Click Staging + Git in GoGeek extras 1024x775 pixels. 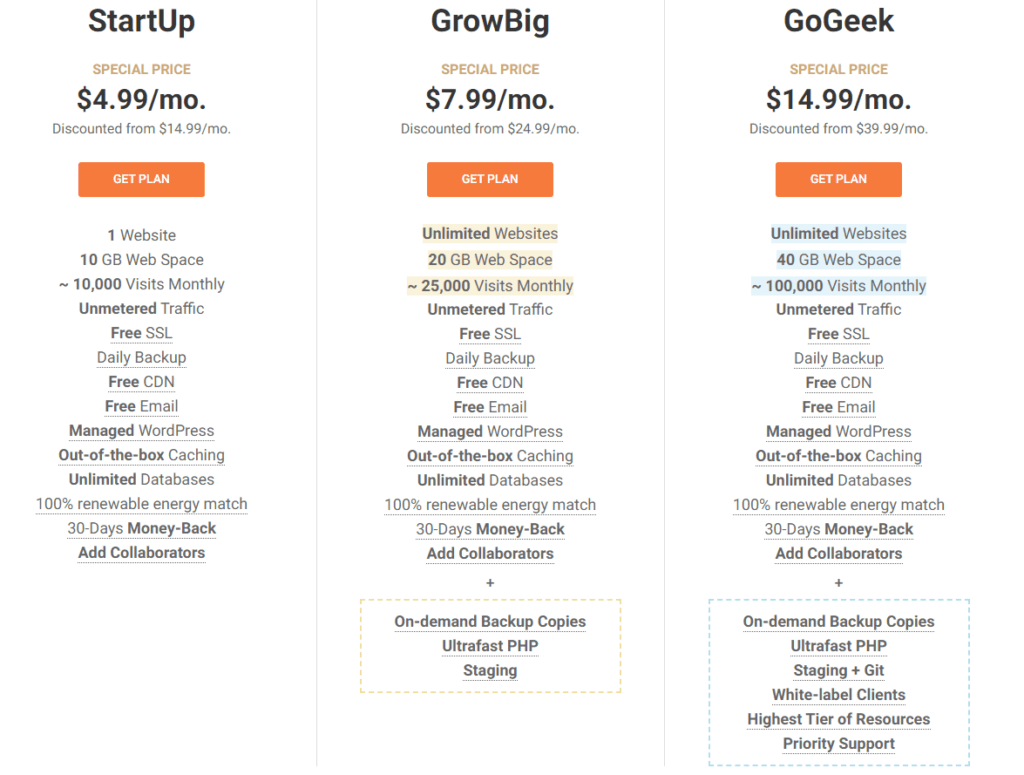838,670
